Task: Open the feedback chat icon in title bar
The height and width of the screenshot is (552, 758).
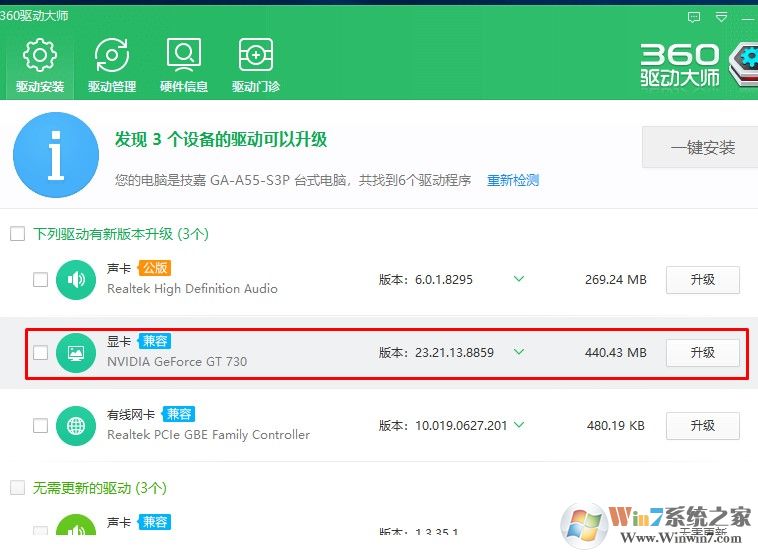Action: pyautogui.click(x=694, y=18)
